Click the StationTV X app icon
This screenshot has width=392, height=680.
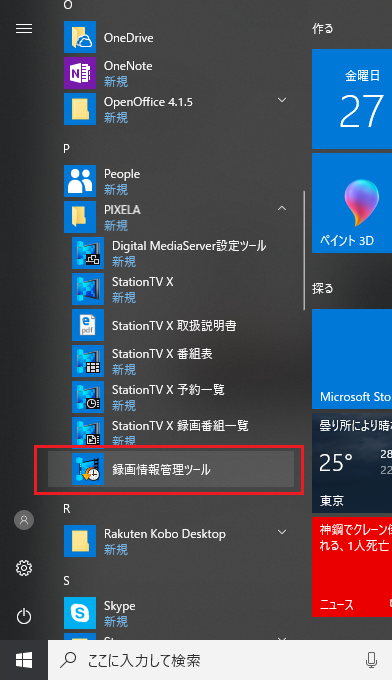[x=88, y=289]
